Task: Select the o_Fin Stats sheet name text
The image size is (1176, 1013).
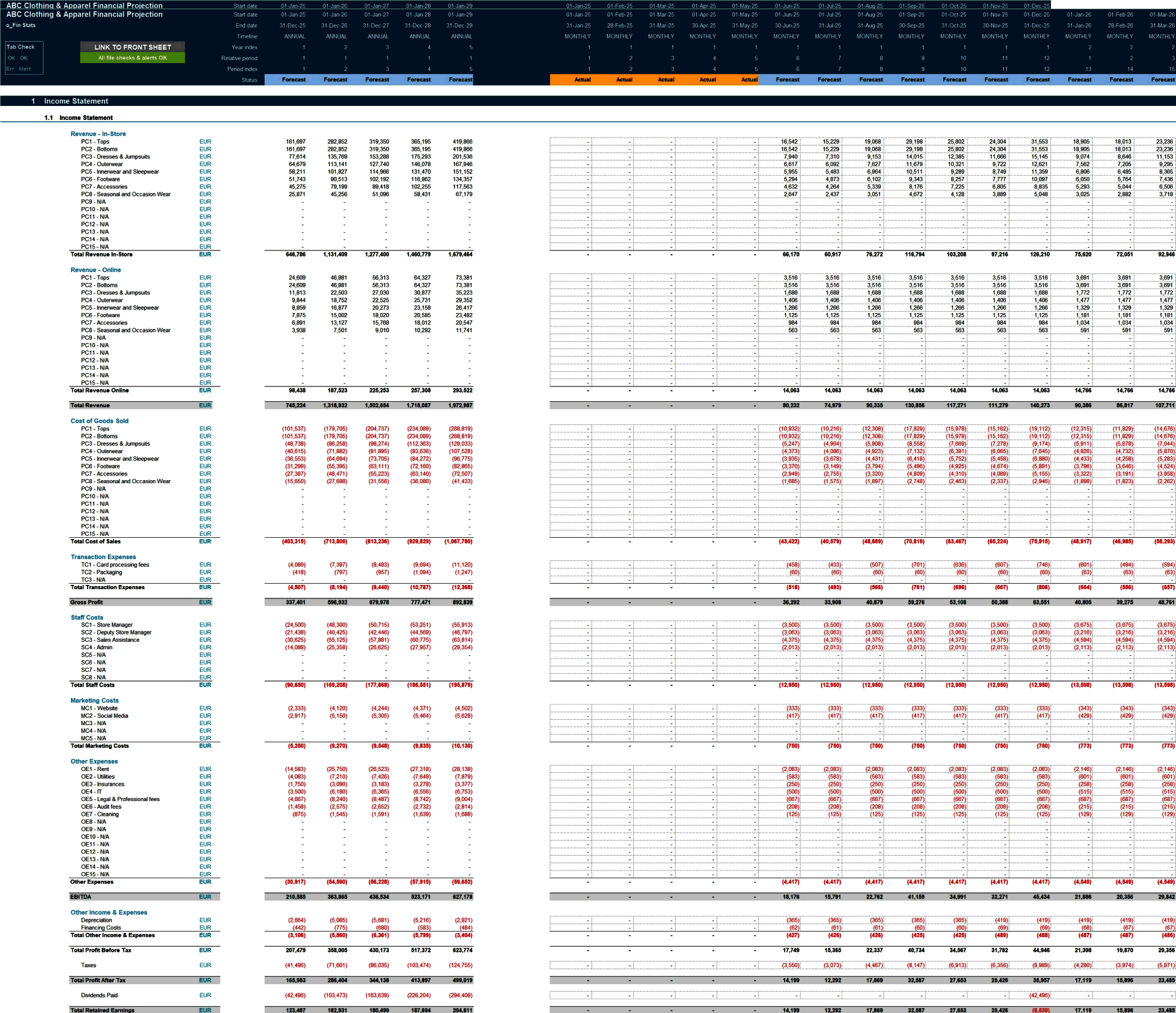Action: point(21,26)
